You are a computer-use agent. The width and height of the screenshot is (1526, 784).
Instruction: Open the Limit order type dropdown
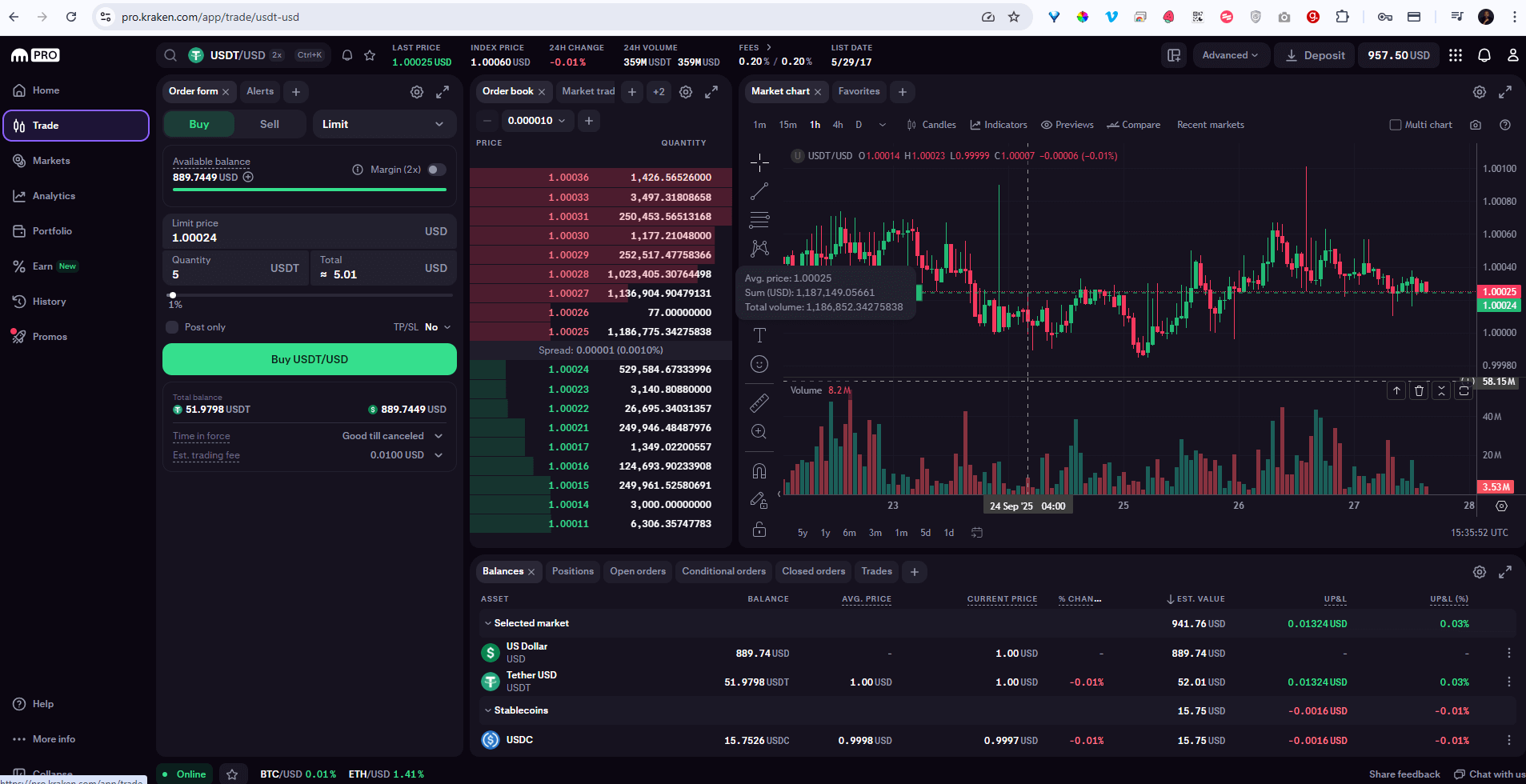click(x=383, y=124)
